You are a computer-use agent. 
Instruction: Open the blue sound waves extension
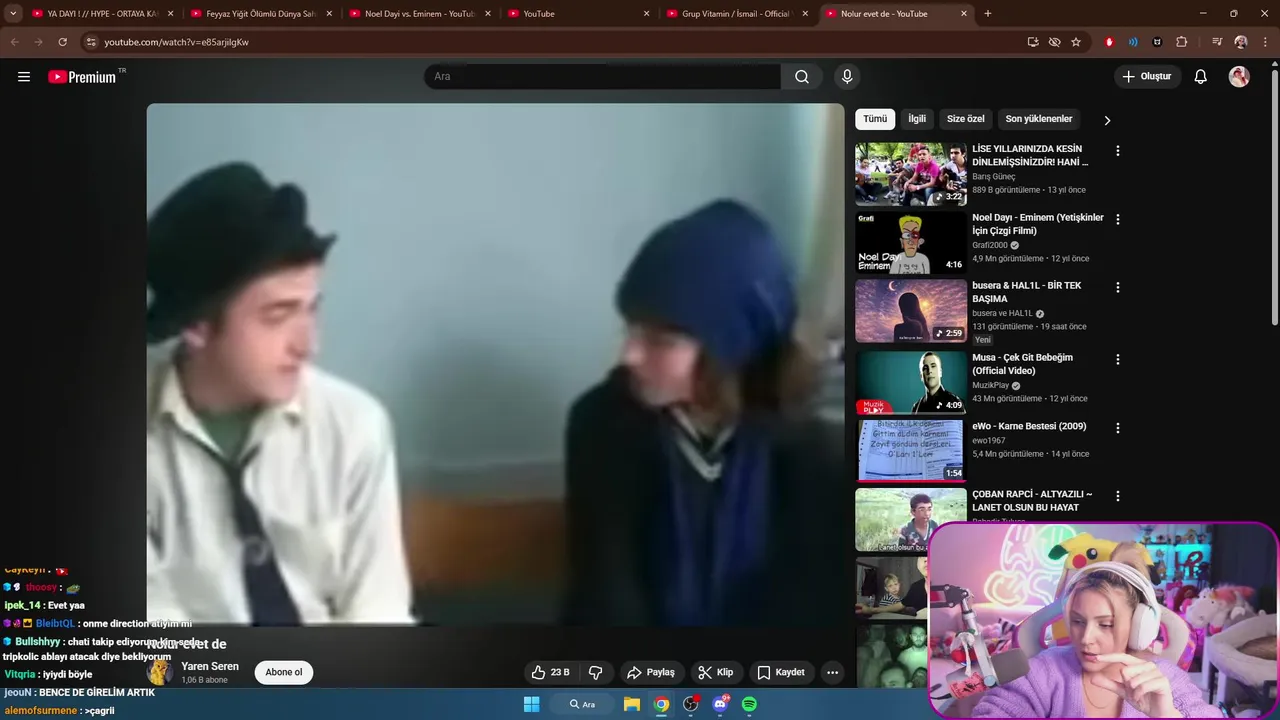(x=1133, y=42)
